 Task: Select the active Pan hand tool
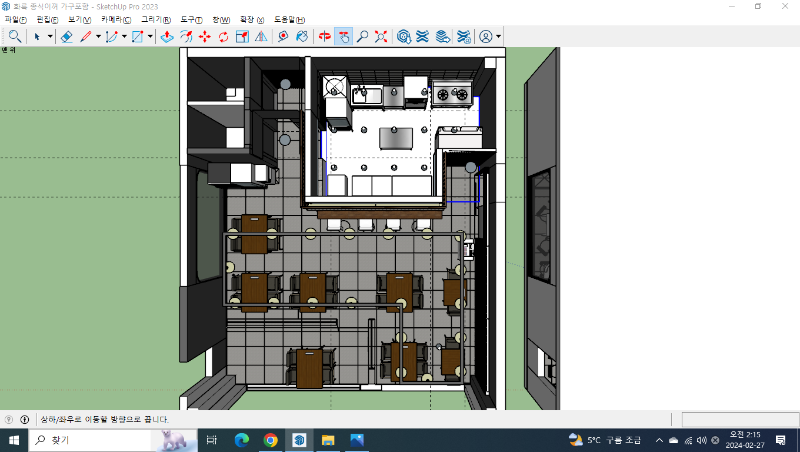pyautogui.click(x=343, y=36)
